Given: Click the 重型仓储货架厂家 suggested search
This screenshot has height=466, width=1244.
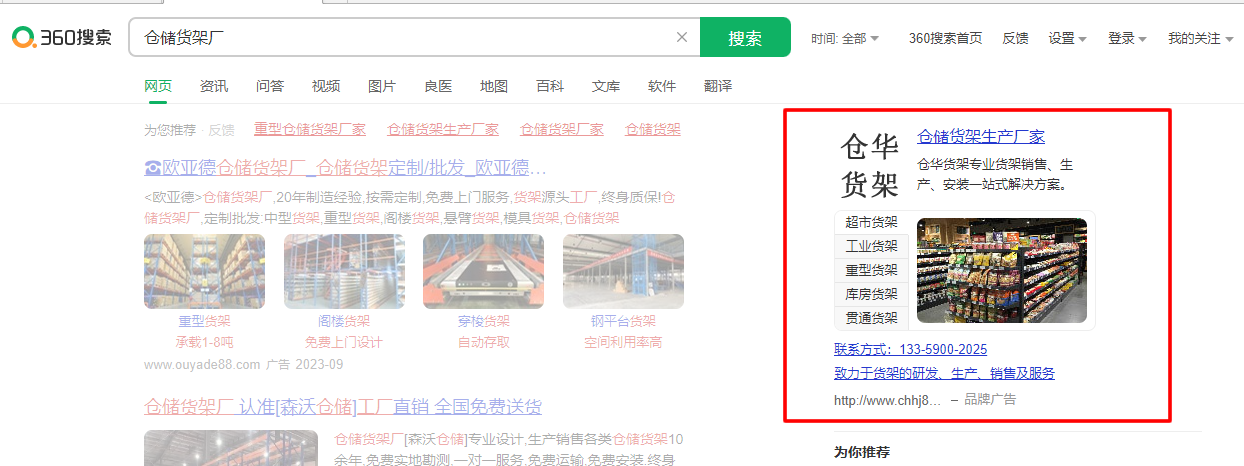Looking at the screenshot, I should click(x=310, y=129).
